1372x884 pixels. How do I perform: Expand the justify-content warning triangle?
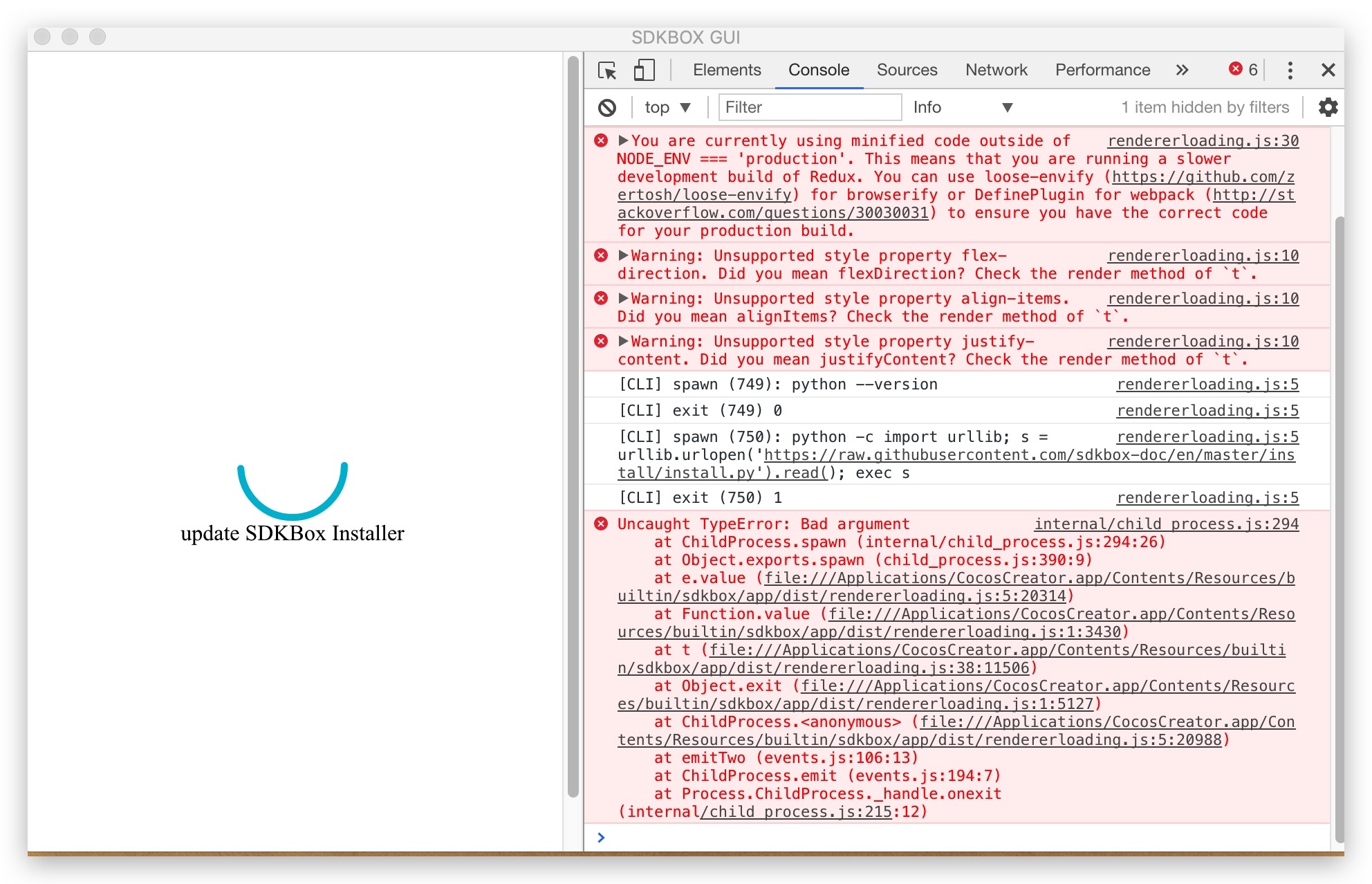623,341
